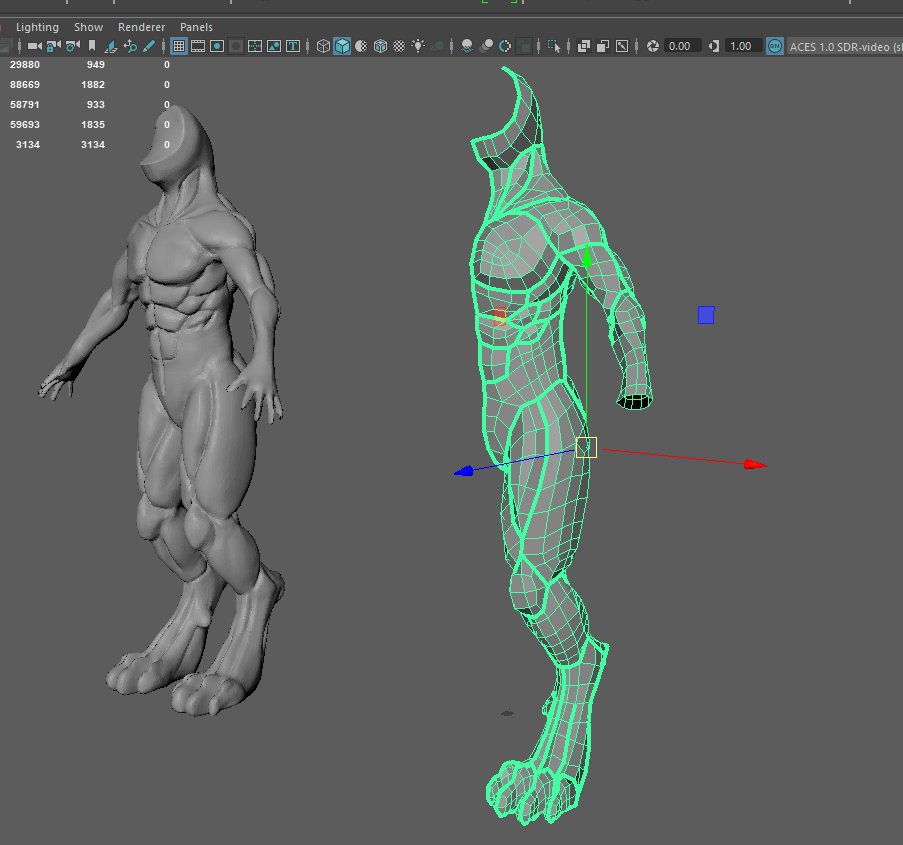Toggle the Gate Mask display
The width and height of the screenshot is (903, 845).
click(x=236, y=46)
